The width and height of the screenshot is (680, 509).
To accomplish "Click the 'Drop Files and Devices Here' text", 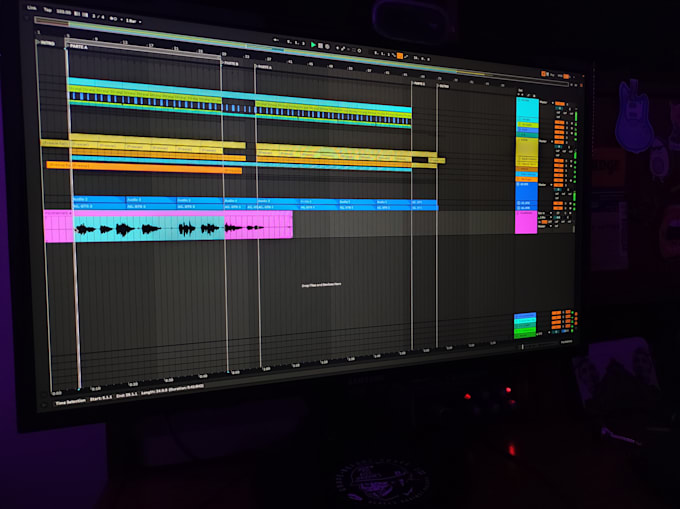I will pyautogui.click(x=321, y=285).
